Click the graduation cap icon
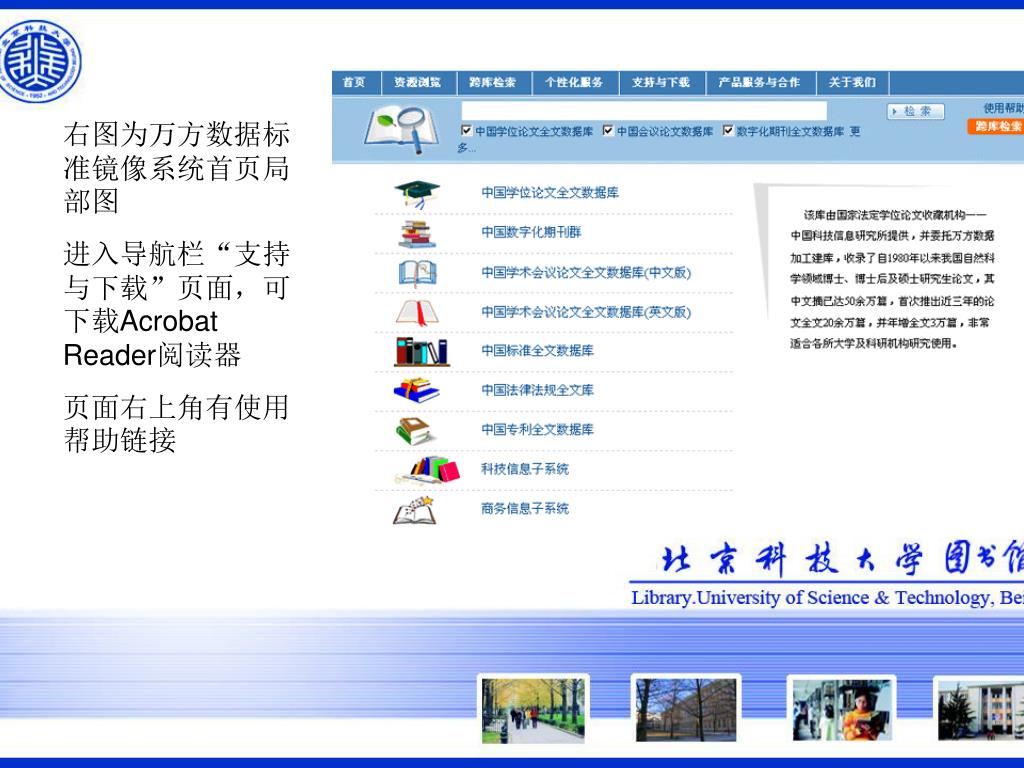This screenshot has height=768, width=1024. point(417,194)
